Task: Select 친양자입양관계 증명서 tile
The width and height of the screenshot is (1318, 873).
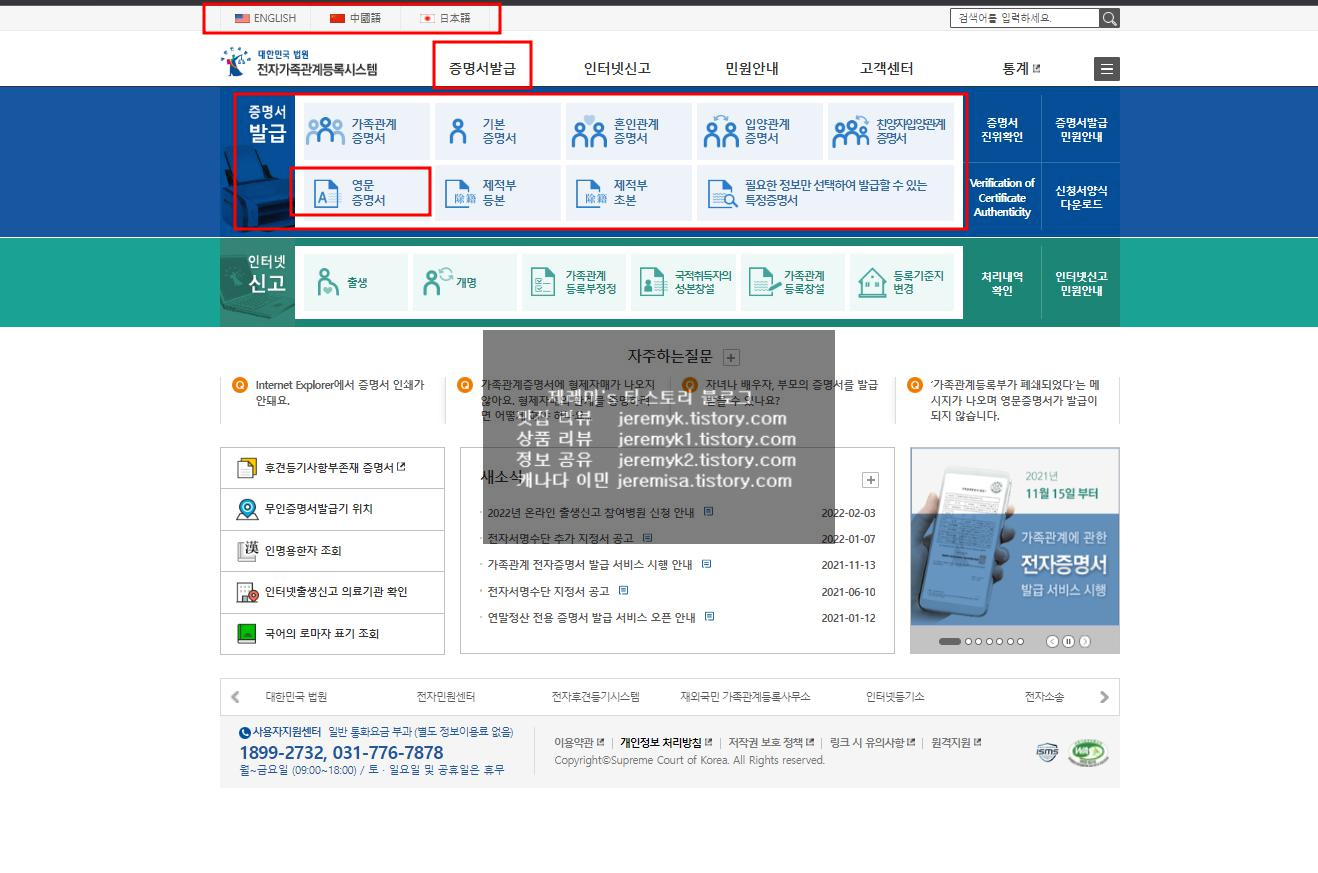Action: click(891, 131)
